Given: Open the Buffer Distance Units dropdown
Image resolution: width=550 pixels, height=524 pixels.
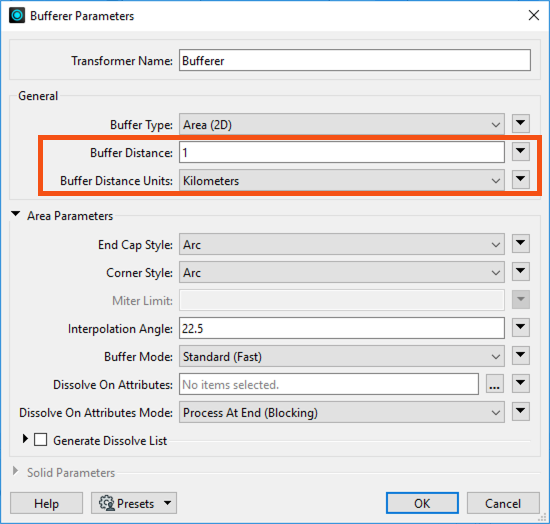Looking at the screenshot, I should tap(342, 180).
